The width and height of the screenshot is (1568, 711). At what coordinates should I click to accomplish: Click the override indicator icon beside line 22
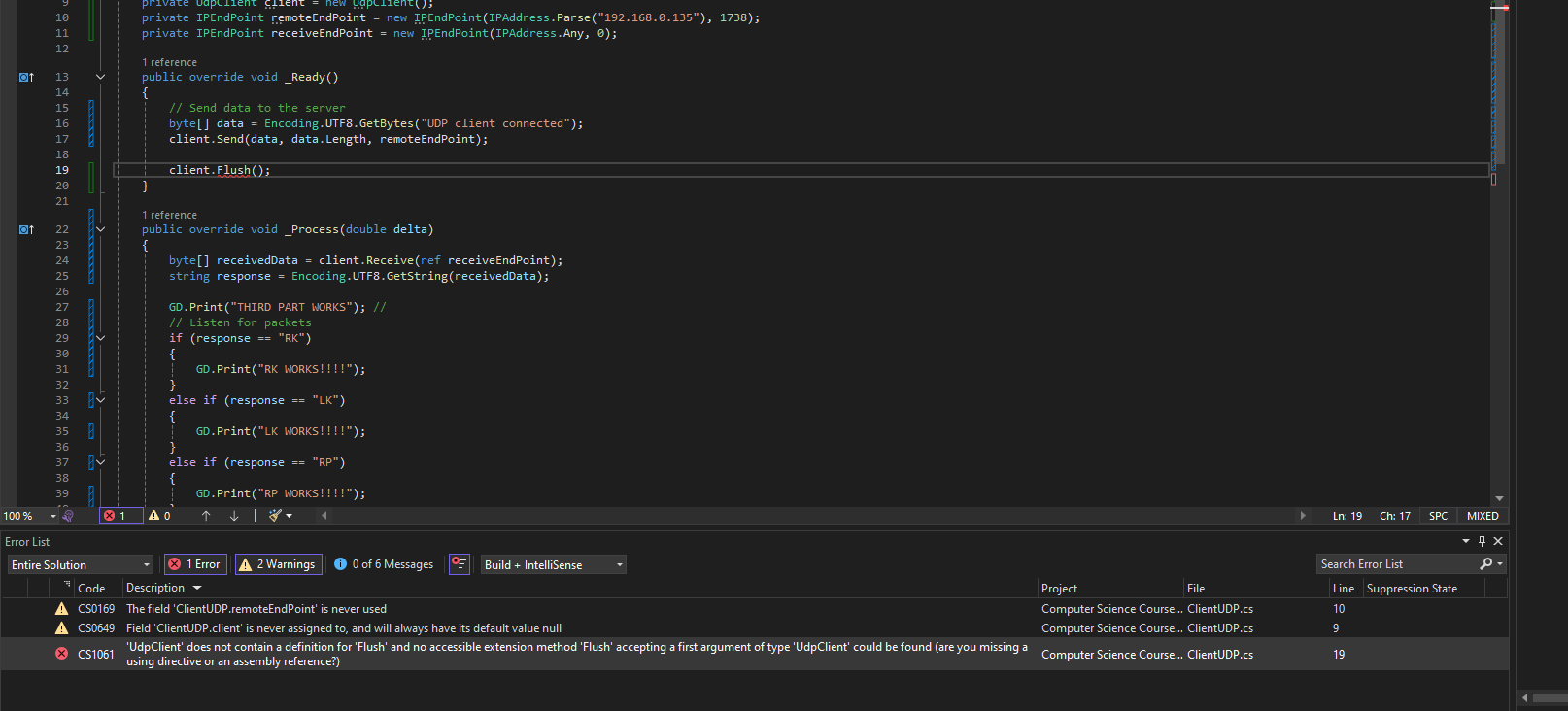click(26, 229)
